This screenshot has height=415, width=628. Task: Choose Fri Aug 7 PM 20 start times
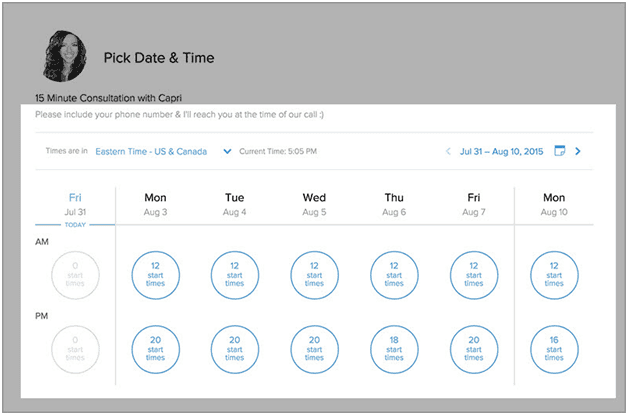(x=474, y=349)
